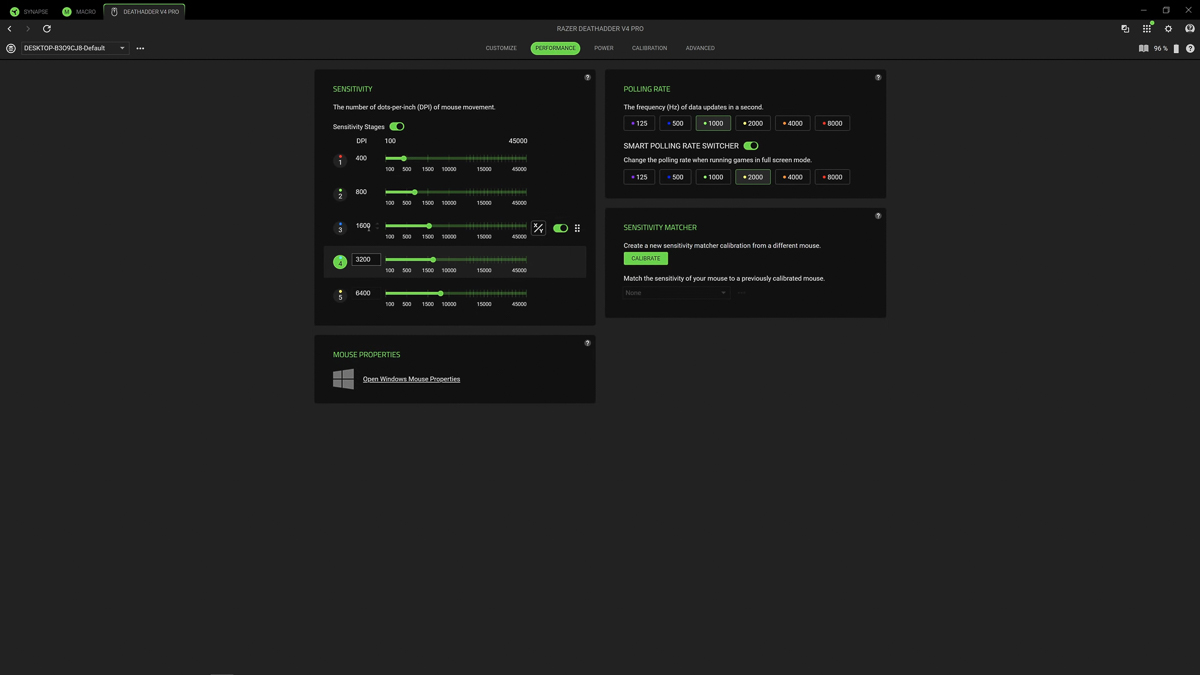Open the three-dot profile options menu
This screenshot has height=675, width=1200.
click(x=140, y=48)
